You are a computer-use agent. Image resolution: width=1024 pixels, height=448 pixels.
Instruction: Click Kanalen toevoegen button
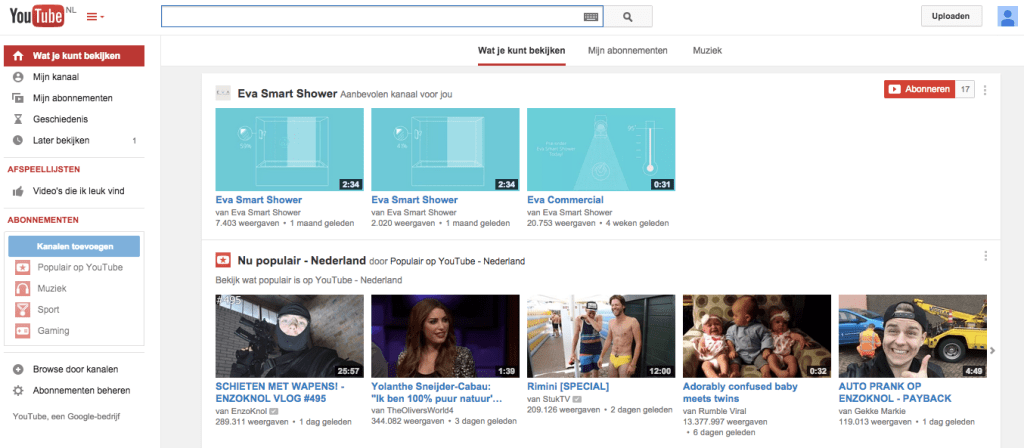click(x=74, y=246)
